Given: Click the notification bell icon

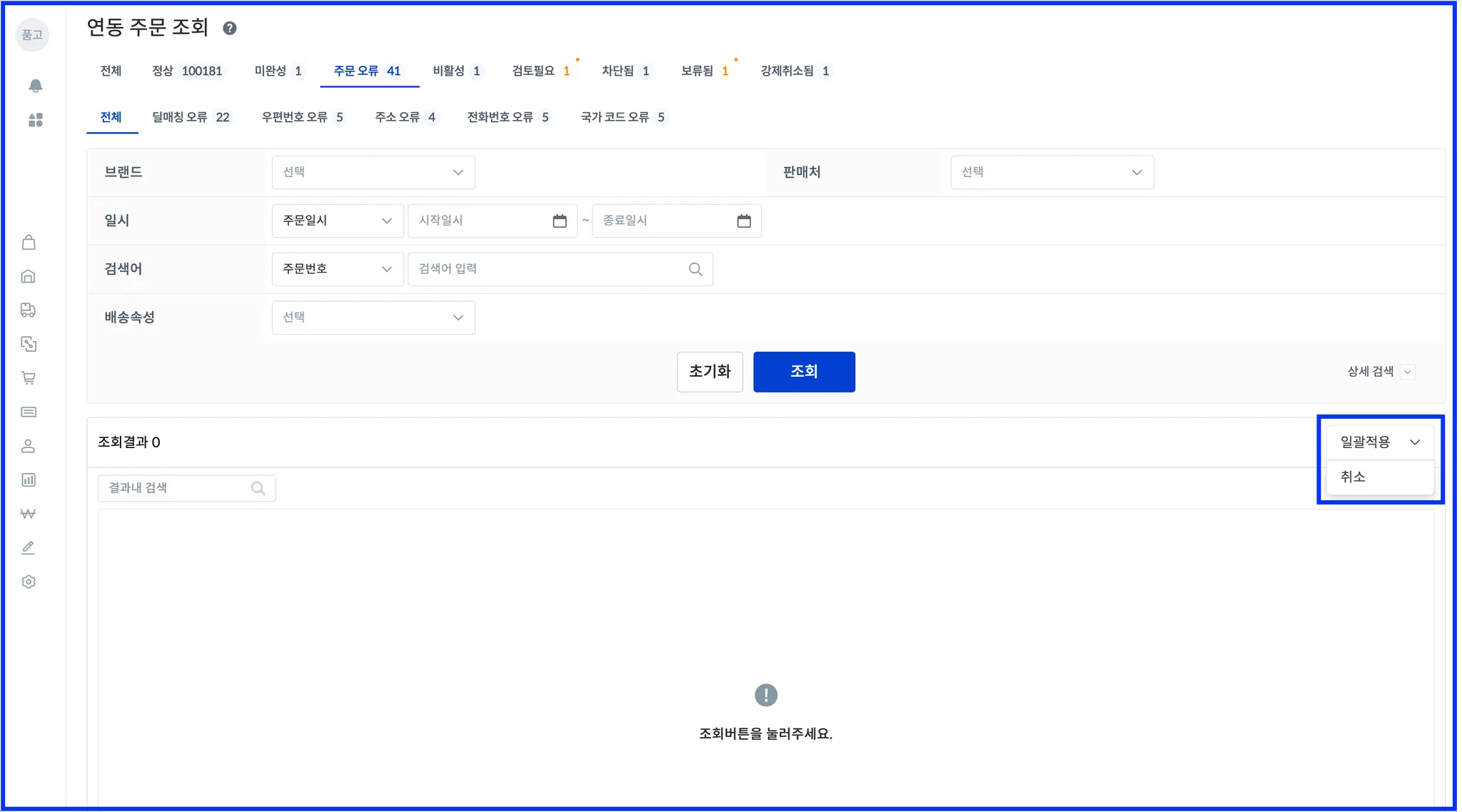Looking at the screenshot, I should click(35, 86).
